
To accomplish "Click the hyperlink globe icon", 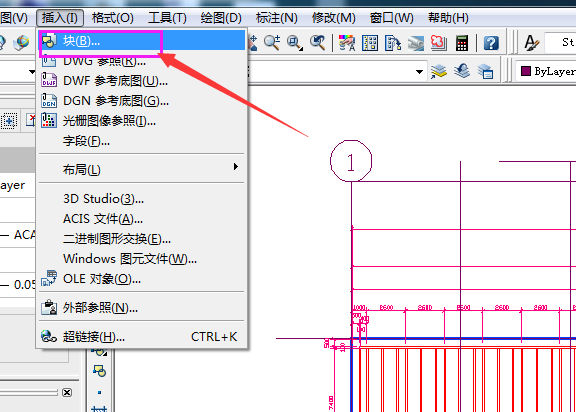I will click(48, 336).
